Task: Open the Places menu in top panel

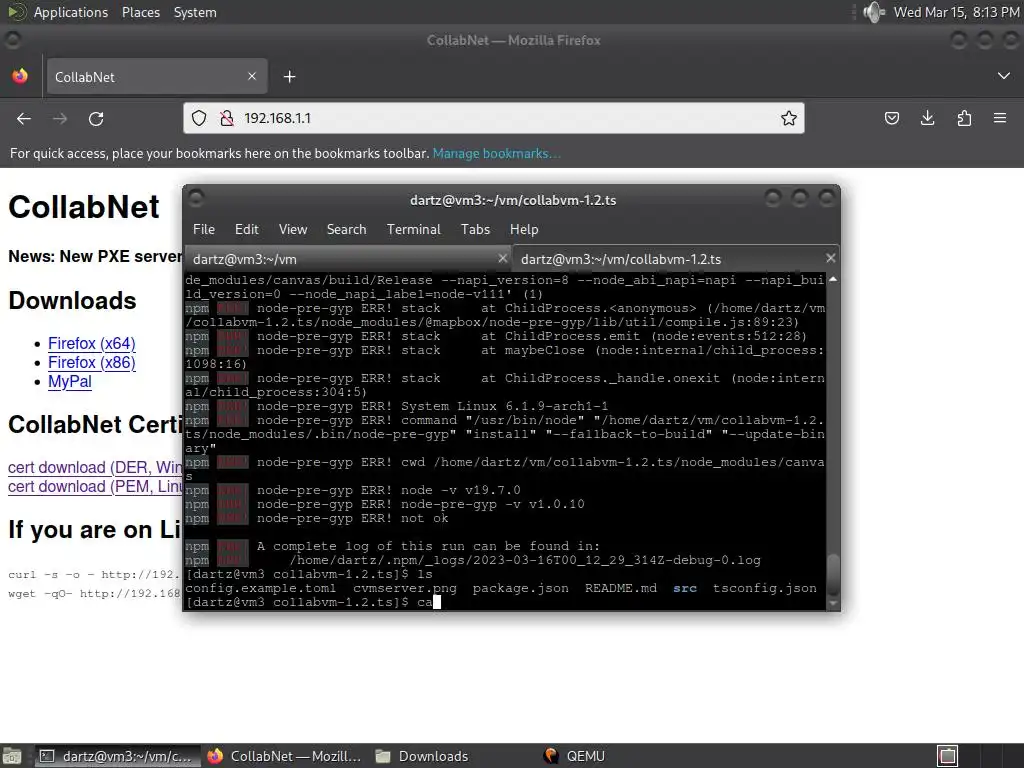Action: tap(141, 12)
